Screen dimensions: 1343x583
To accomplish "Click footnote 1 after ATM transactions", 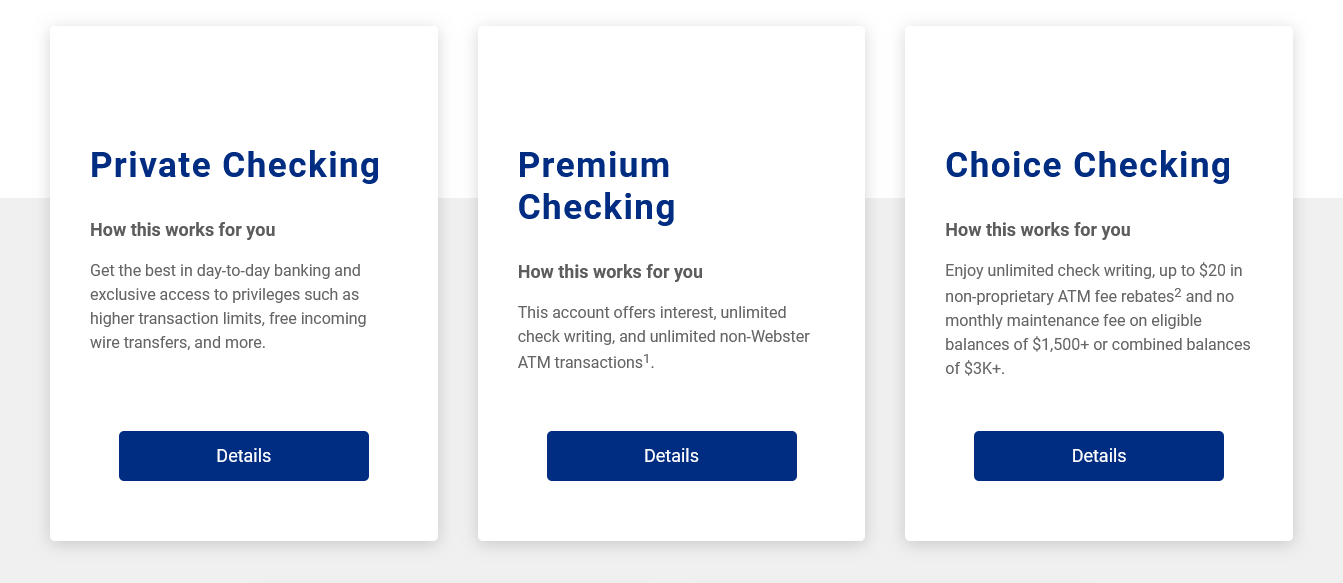I will (x=647, y=358).
